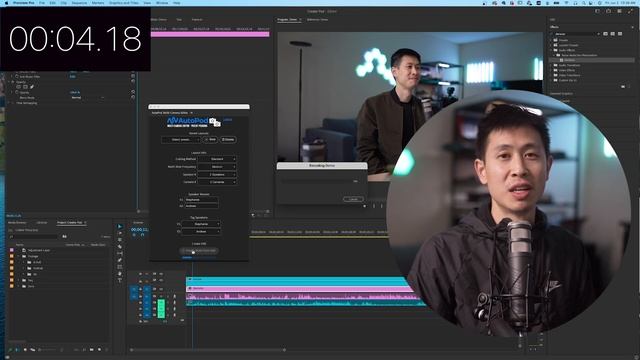Click the YUV Effects filter icon in Effects panel
Screen dimensions: 640x360
click(620, 34)
